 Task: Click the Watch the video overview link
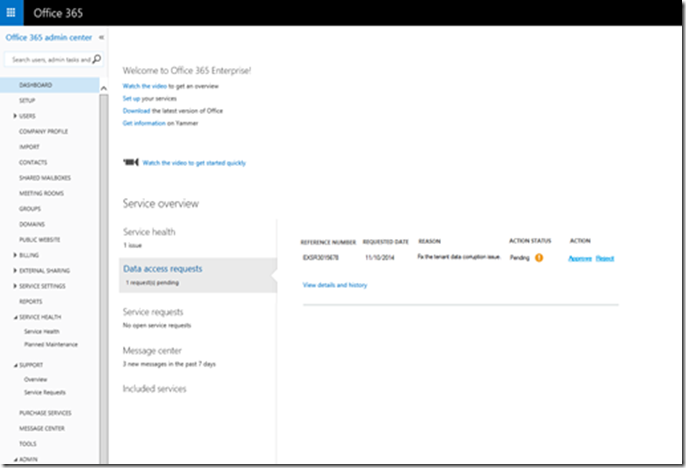pos(145,86)
